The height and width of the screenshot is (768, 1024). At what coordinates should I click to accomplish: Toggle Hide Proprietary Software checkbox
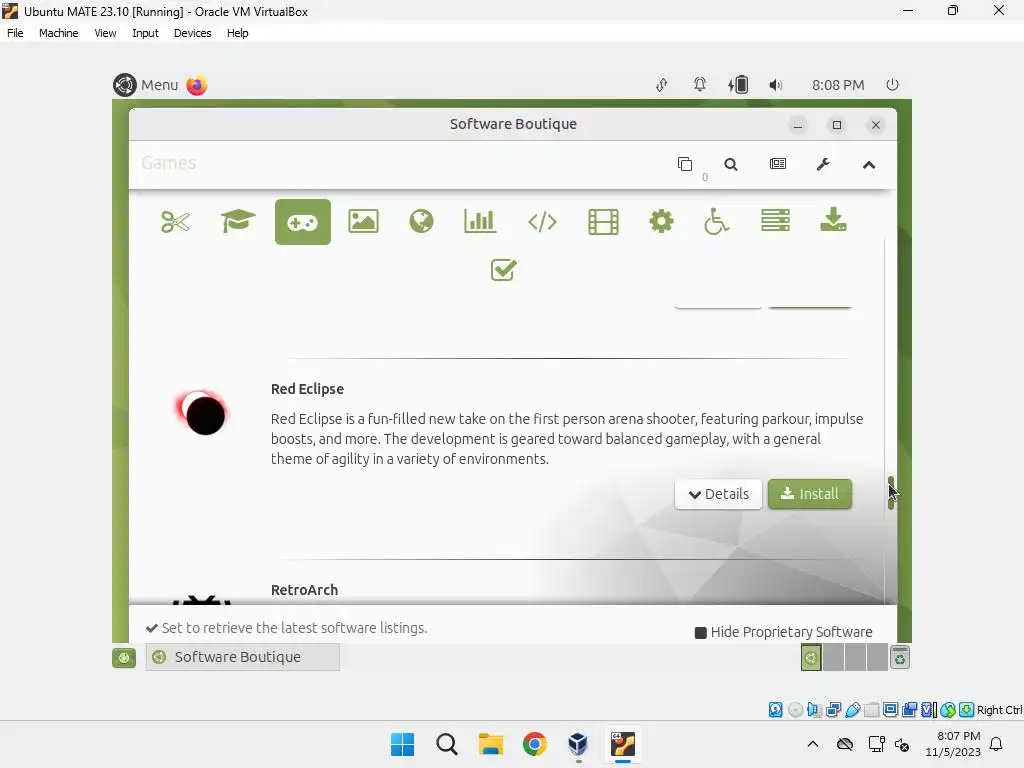click(701, 633)
